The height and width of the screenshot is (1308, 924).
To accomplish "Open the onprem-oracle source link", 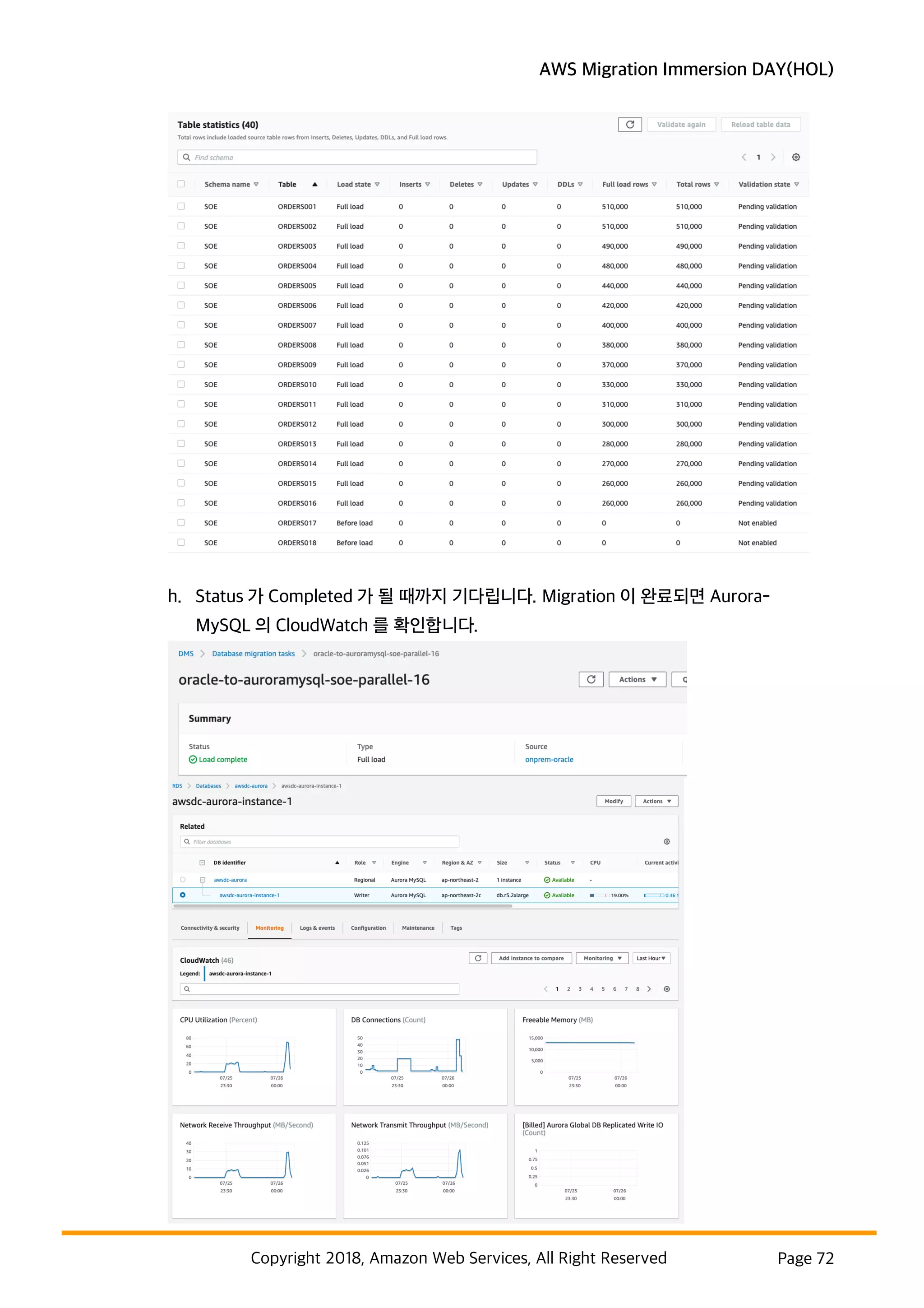I will click(x=549, y=760).
